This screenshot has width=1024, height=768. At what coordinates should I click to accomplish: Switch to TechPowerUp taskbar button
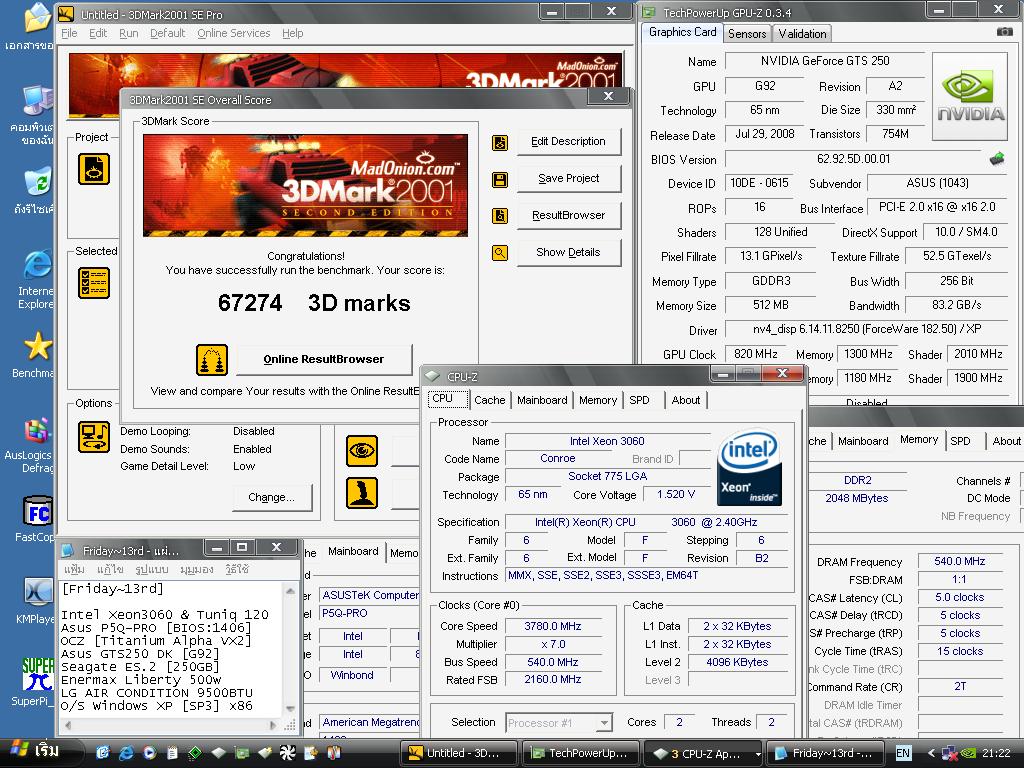(x=582, y=753)
